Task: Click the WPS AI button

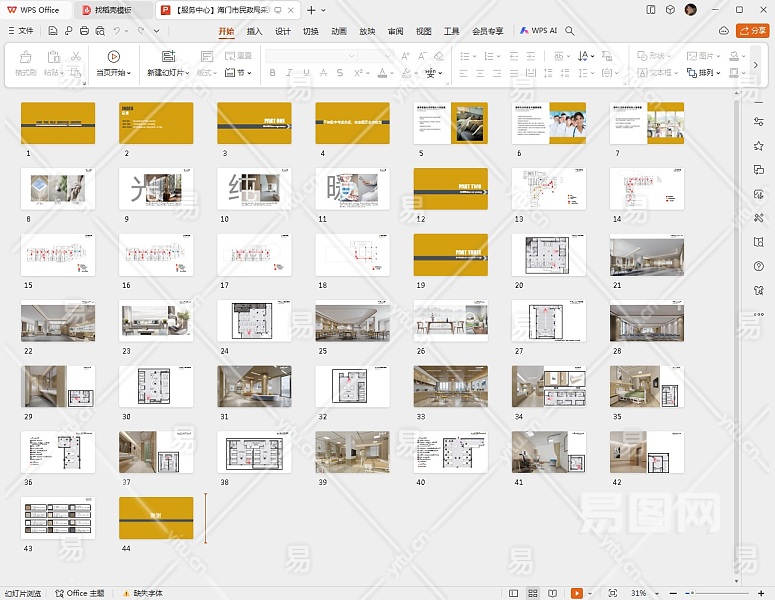Action: pos(538,31)
